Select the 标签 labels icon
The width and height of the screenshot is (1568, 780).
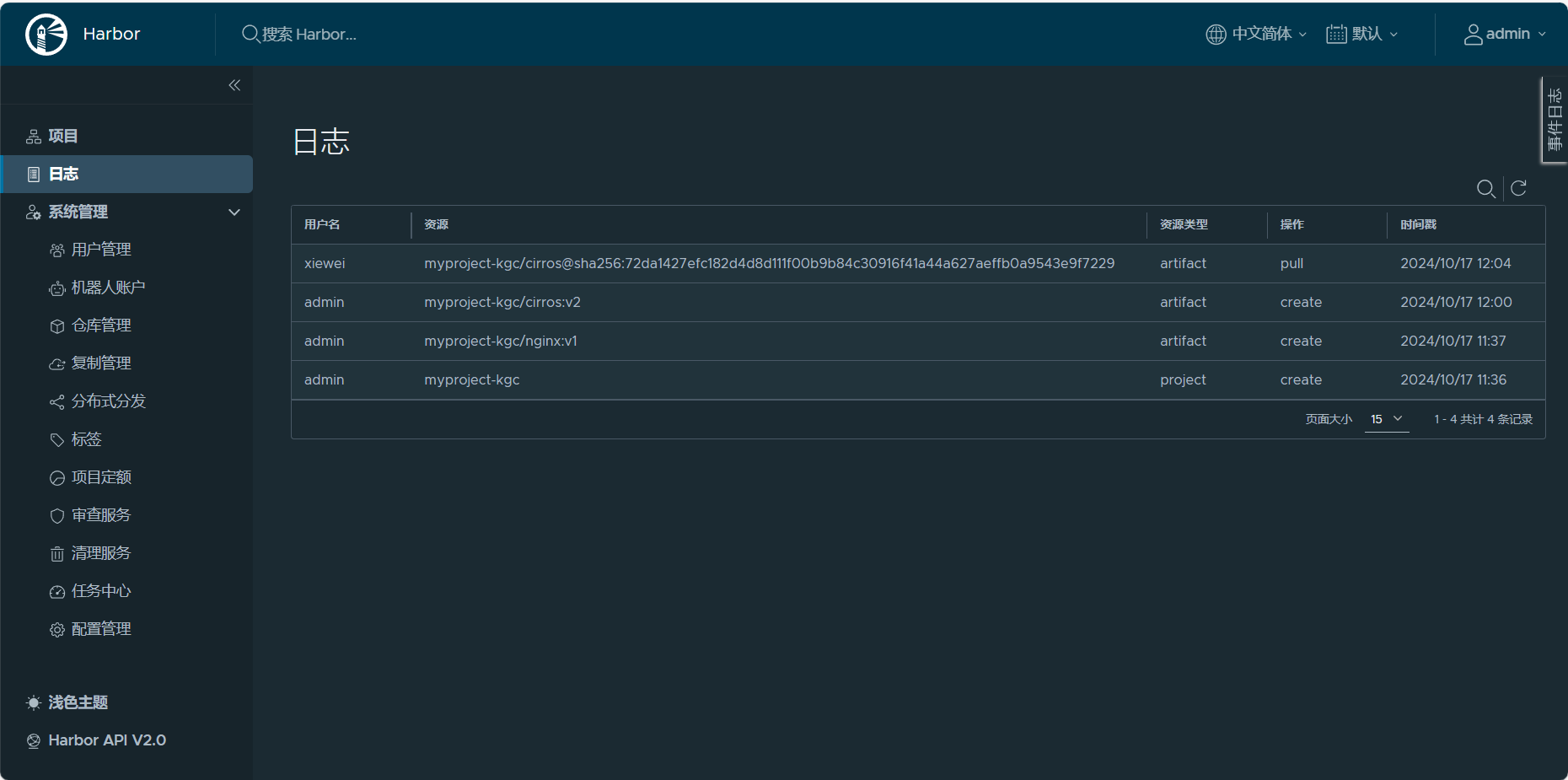[57, 438]
